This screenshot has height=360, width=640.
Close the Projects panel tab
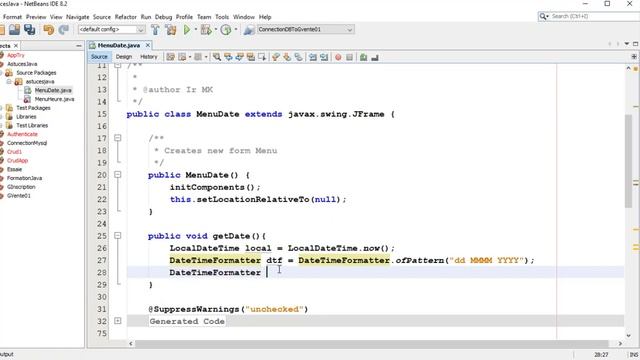point(16,46)
